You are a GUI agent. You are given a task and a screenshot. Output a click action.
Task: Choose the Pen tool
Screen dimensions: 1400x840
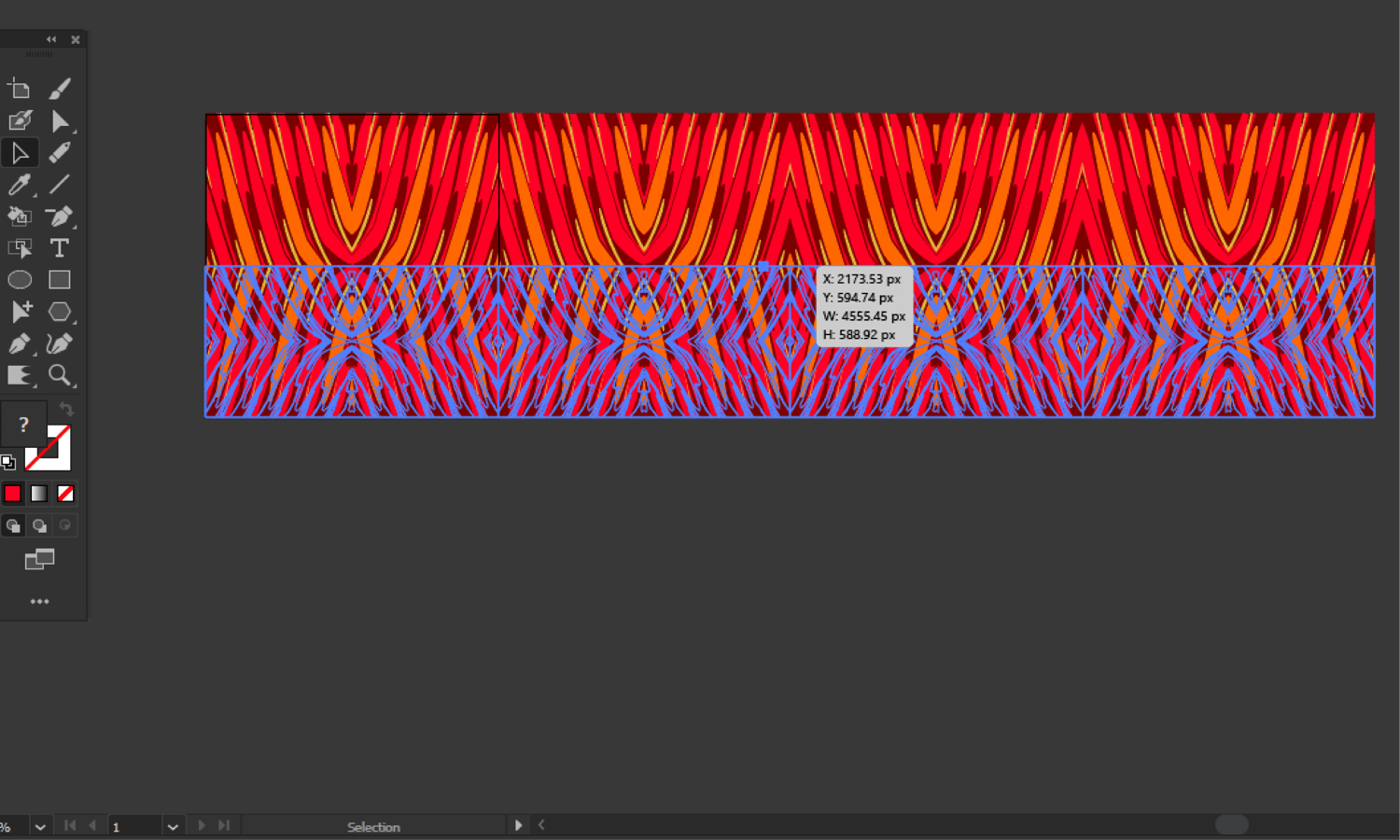pos(20,343)
